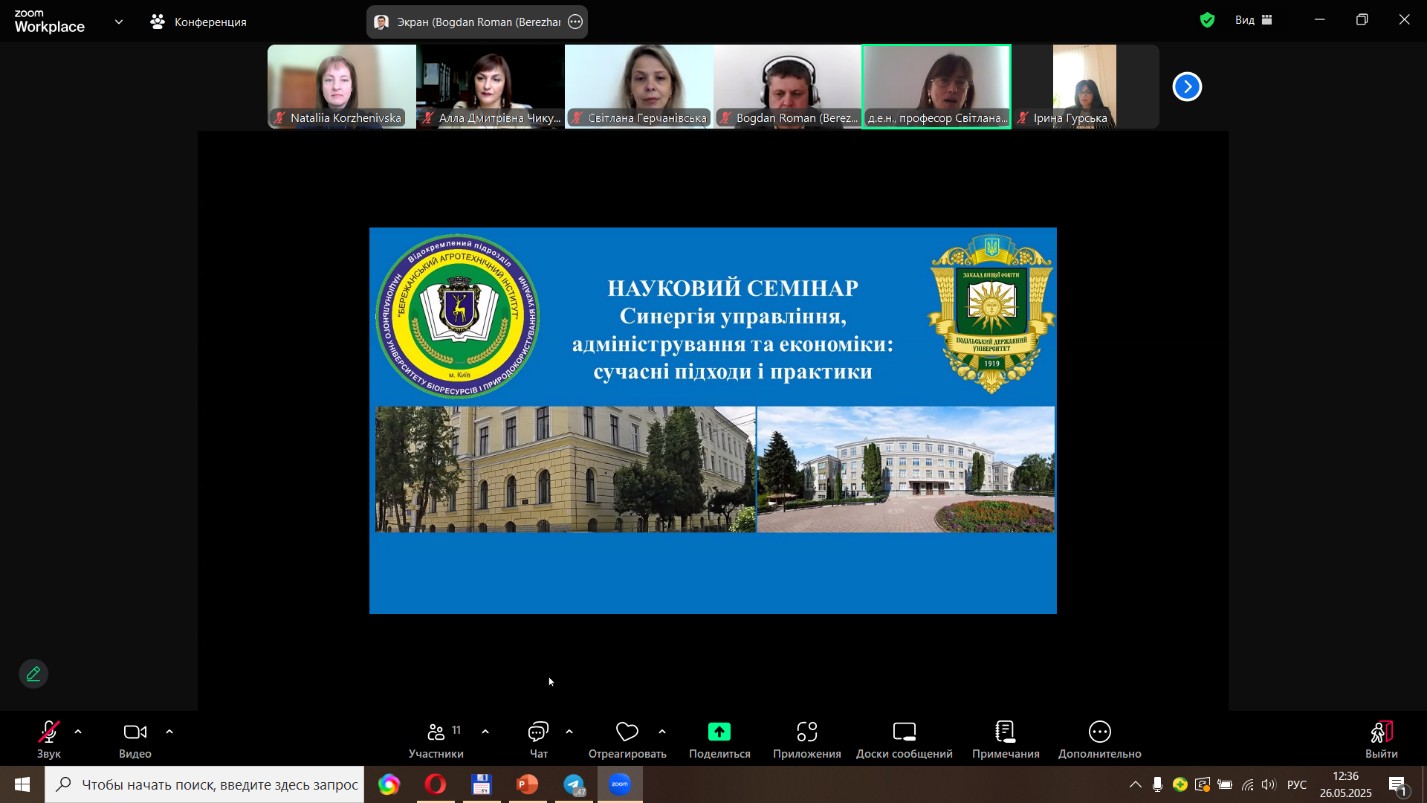The height and width of the screenshot is (803, 1427).
Task: Click the green encryption shield icon
Action: (x=1207, y=20)
